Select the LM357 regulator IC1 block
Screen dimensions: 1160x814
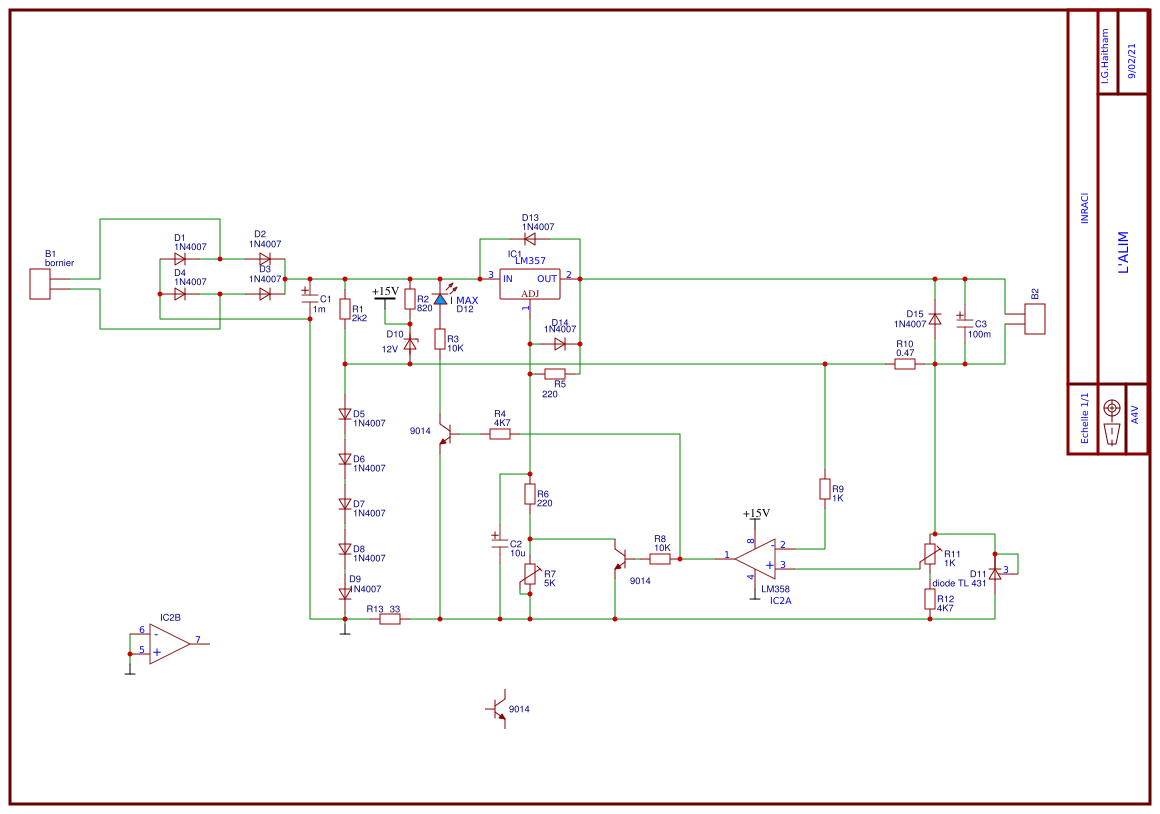(x=530, y=284)
